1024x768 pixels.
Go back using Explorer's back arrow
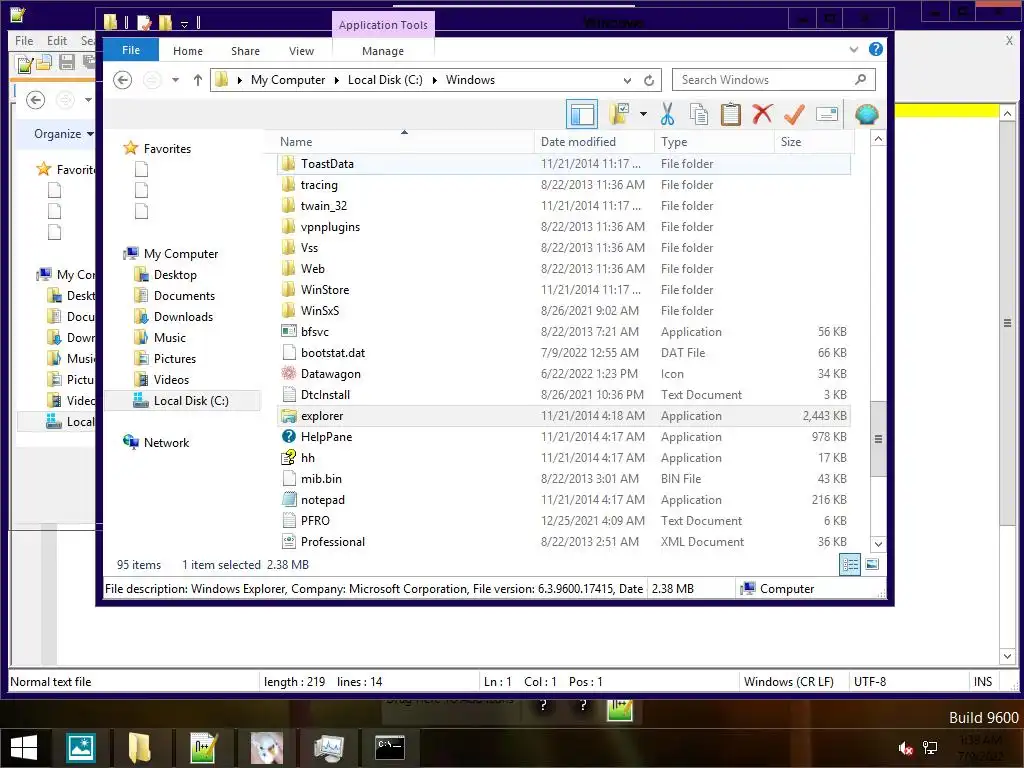tap(123, 80)
